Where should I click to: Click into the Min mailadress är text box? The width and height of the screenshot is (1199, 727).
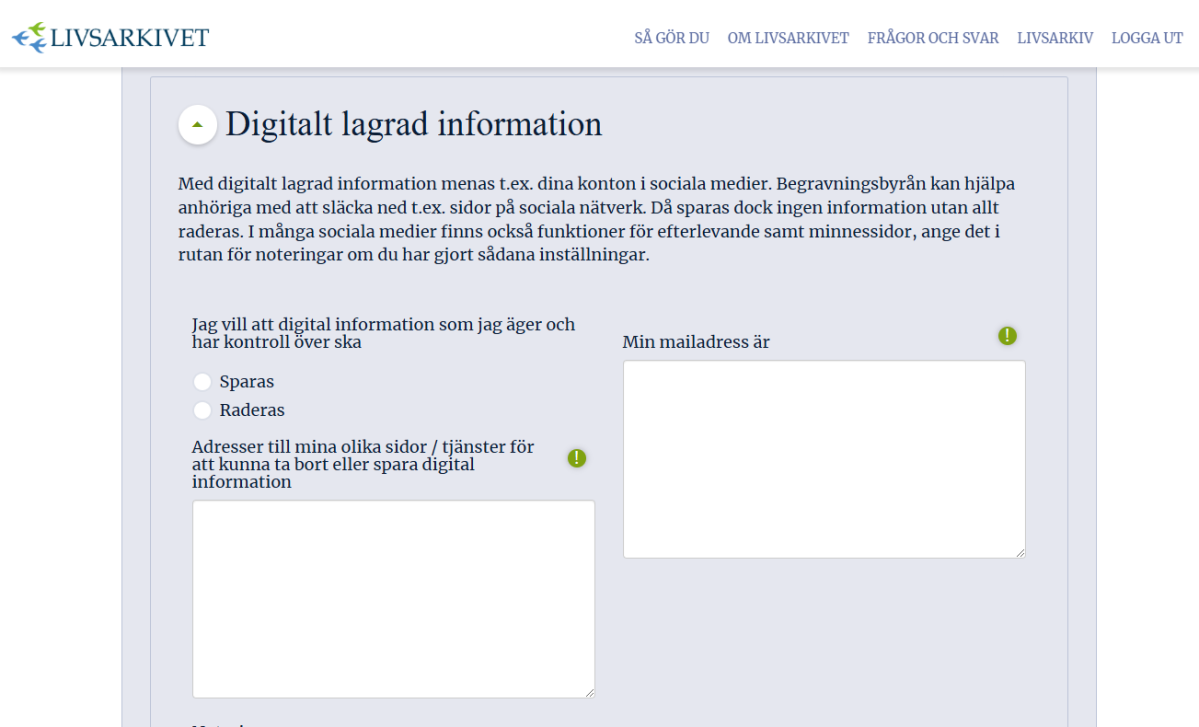point(823,458)
